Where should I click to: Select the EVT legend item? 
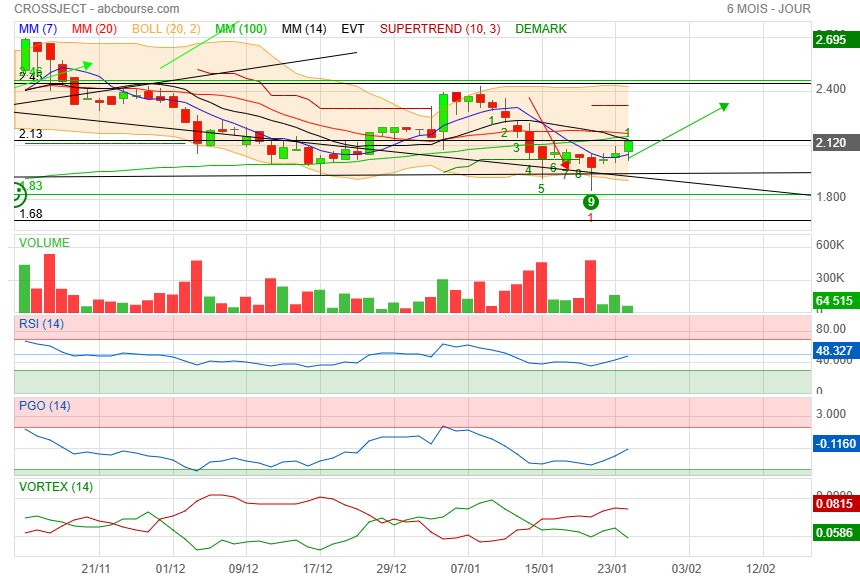pyautogui.click(x=352, y=29)
